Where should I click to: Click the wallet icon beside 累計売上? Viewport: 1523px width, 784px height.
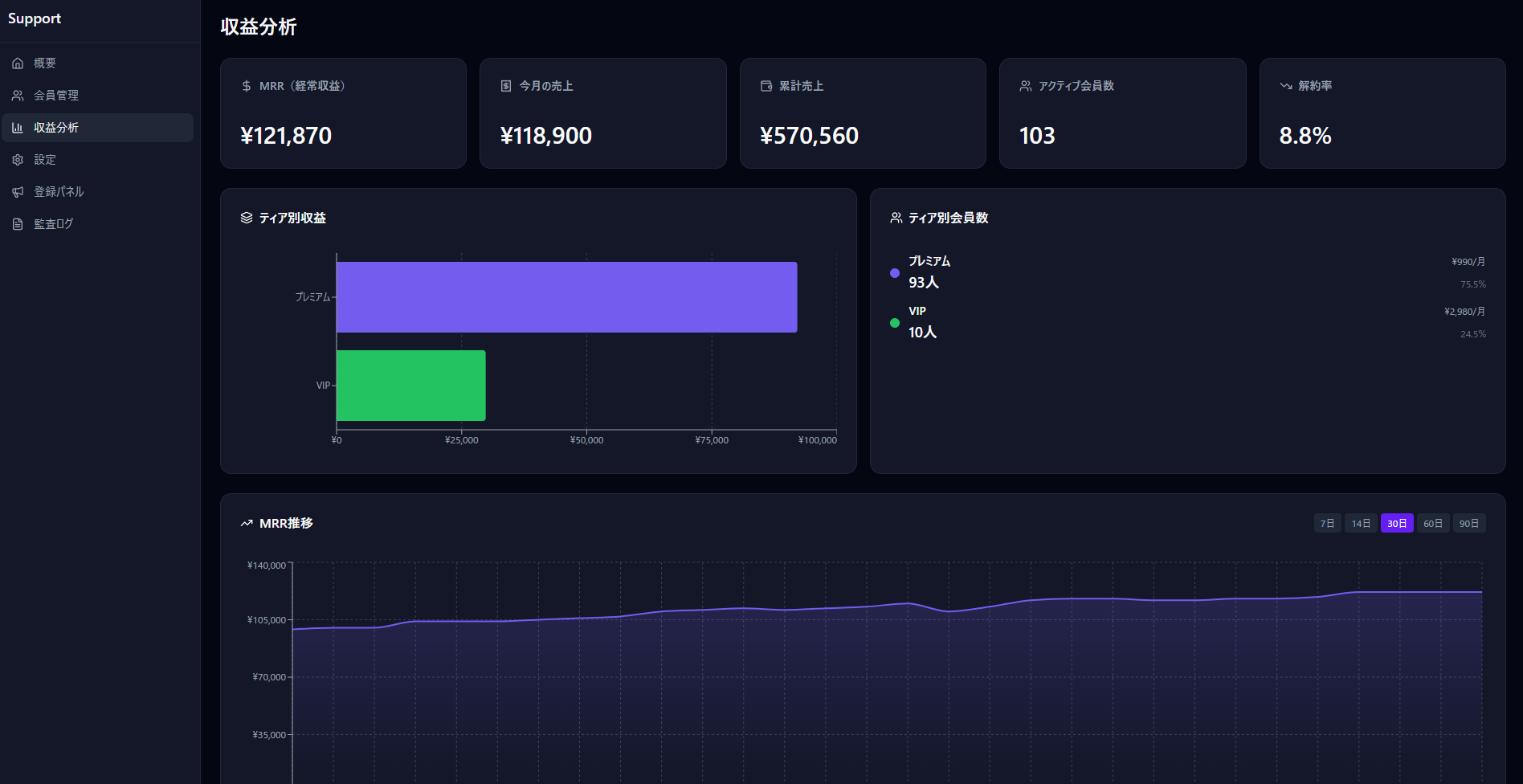(x=766, y=86)
